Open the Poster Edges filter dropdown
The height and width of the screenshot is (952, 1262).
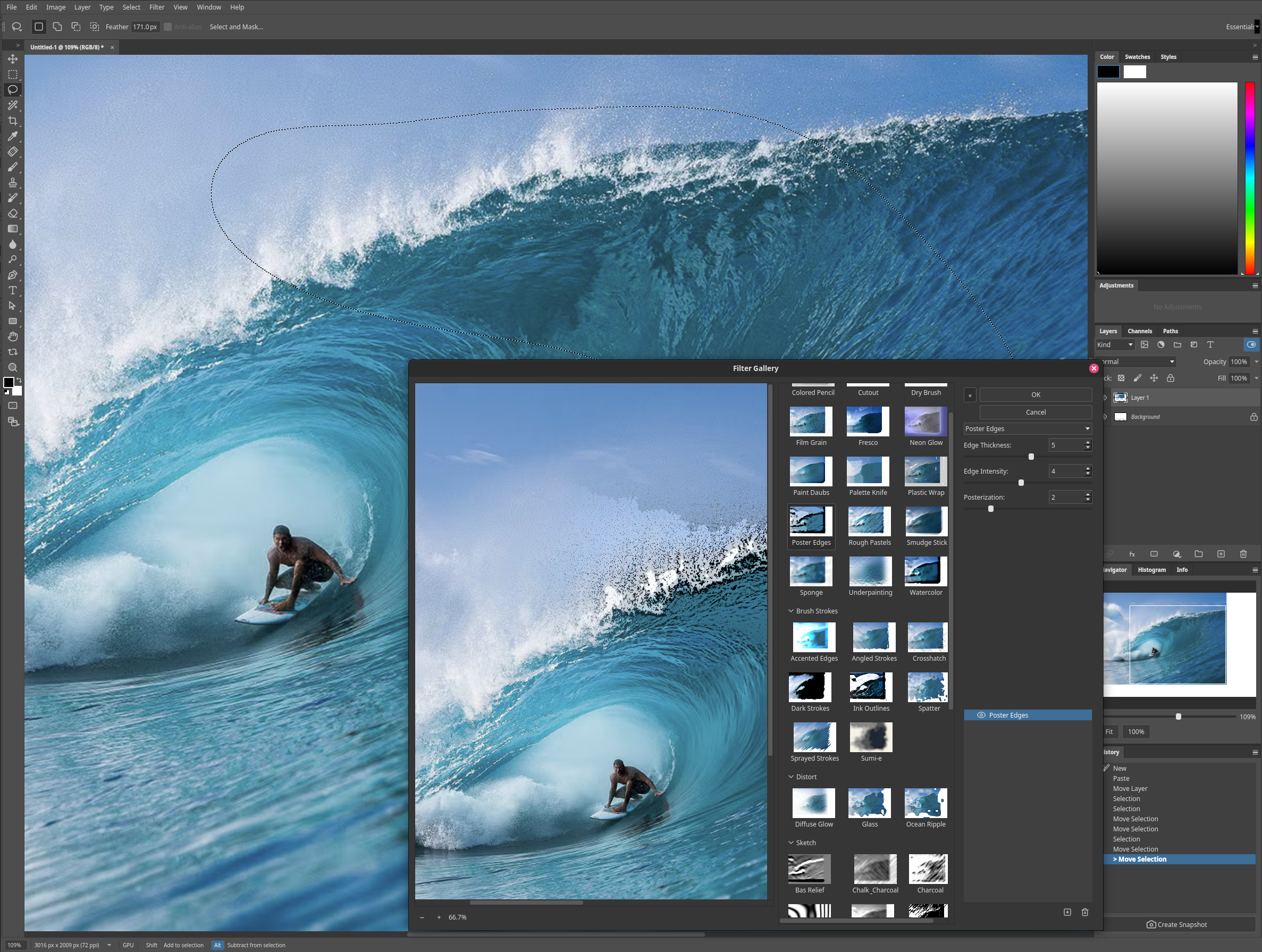[x=1027, y=429]
